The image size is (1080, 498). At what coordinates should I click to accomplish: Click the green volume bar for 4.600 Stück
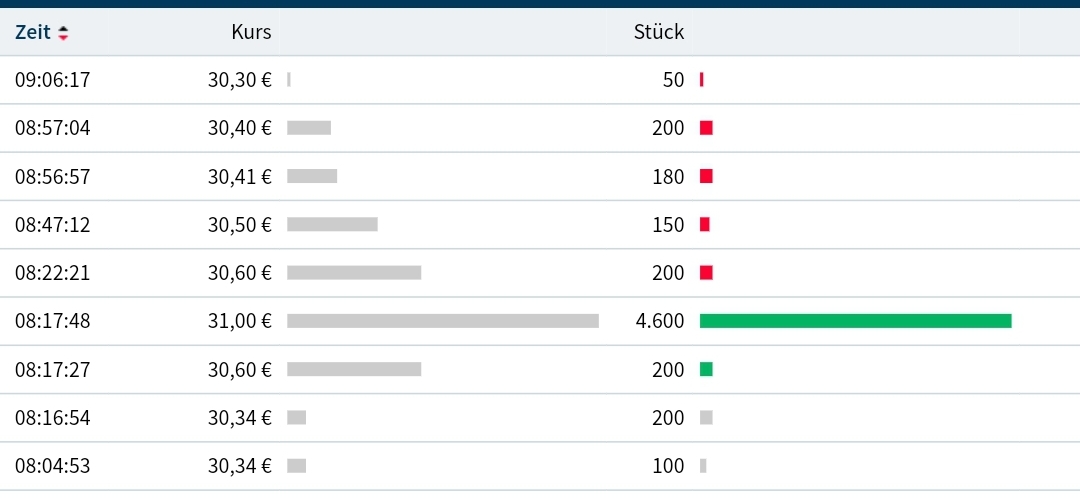click(x=855, y=321)
